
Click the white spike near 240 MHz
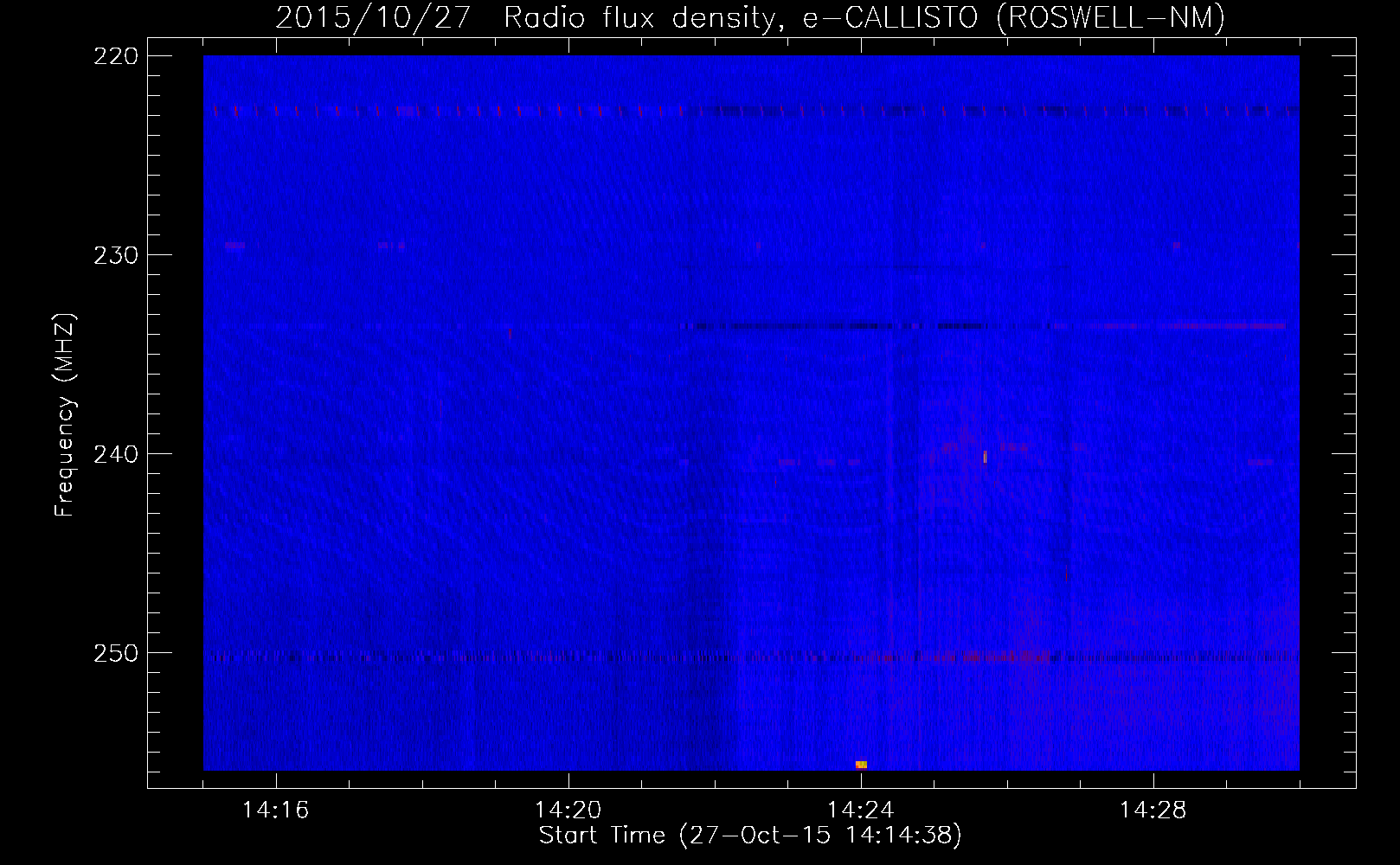(x=985, y=457)
